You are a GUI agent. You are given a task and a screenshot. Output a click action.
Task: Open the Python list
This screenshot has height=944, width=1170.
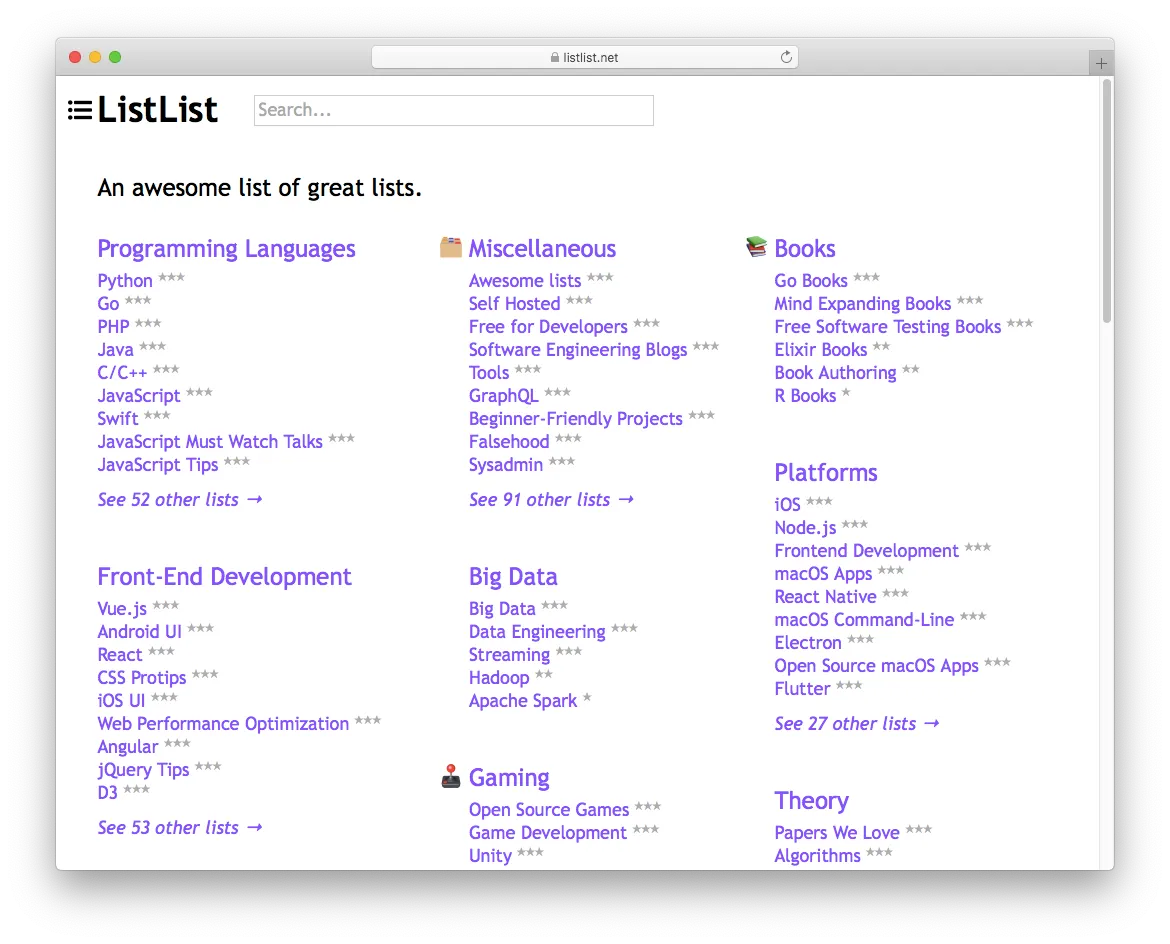[x=123, y=280]
